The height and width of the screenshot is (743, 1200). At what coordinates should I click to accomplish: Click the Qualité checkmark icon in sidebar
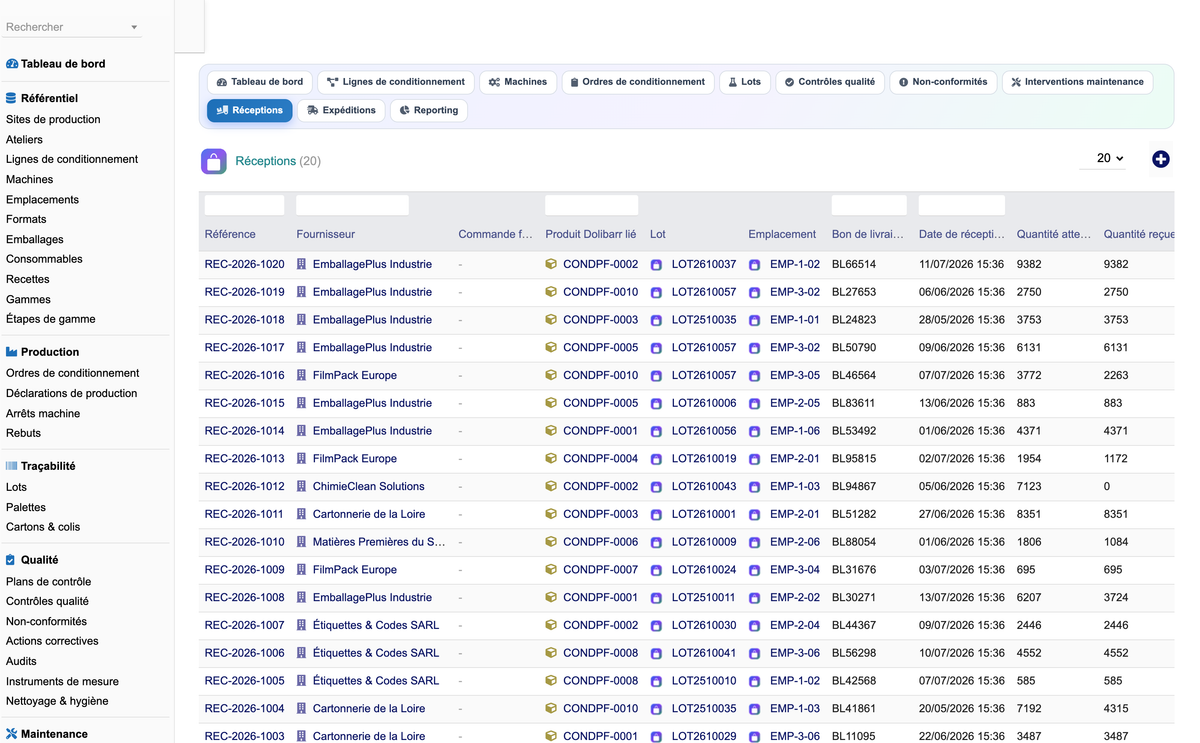point(11,560)
